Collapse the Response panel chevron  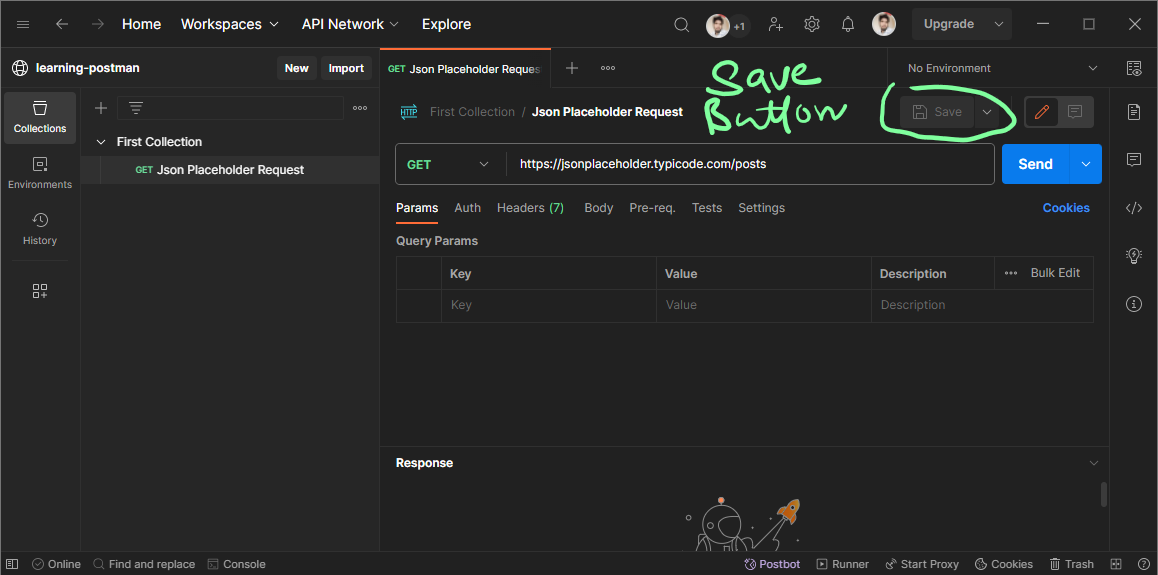(x=1094, y=463)
